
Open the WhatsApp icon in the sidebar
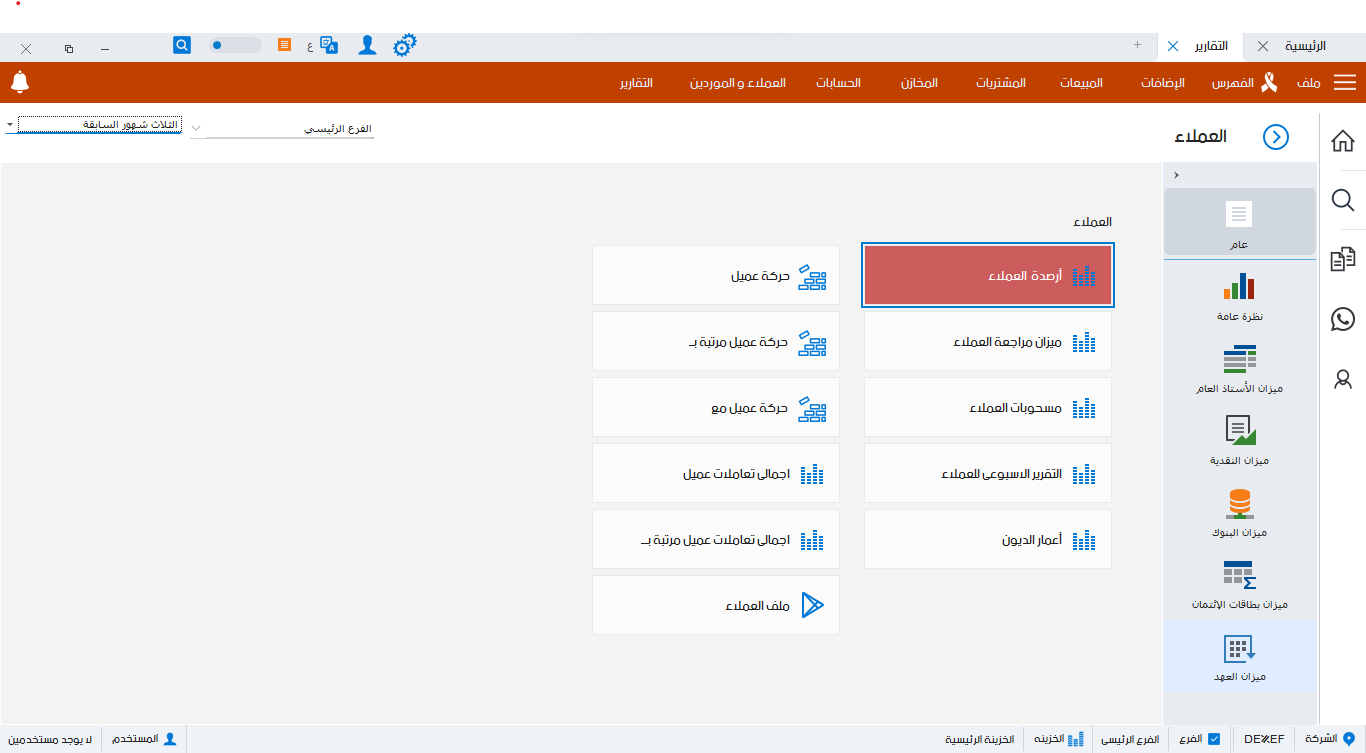click(1343, 319)
